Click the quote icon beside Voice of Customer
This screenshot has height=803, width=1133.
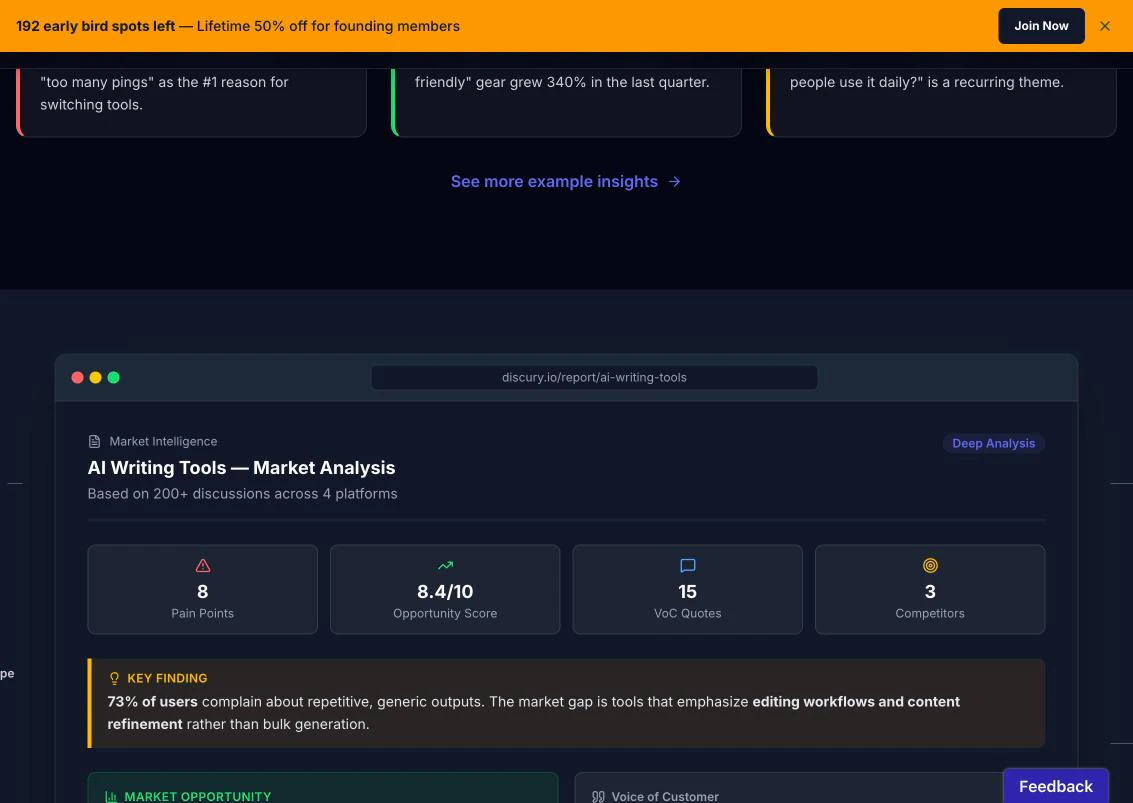598,796
